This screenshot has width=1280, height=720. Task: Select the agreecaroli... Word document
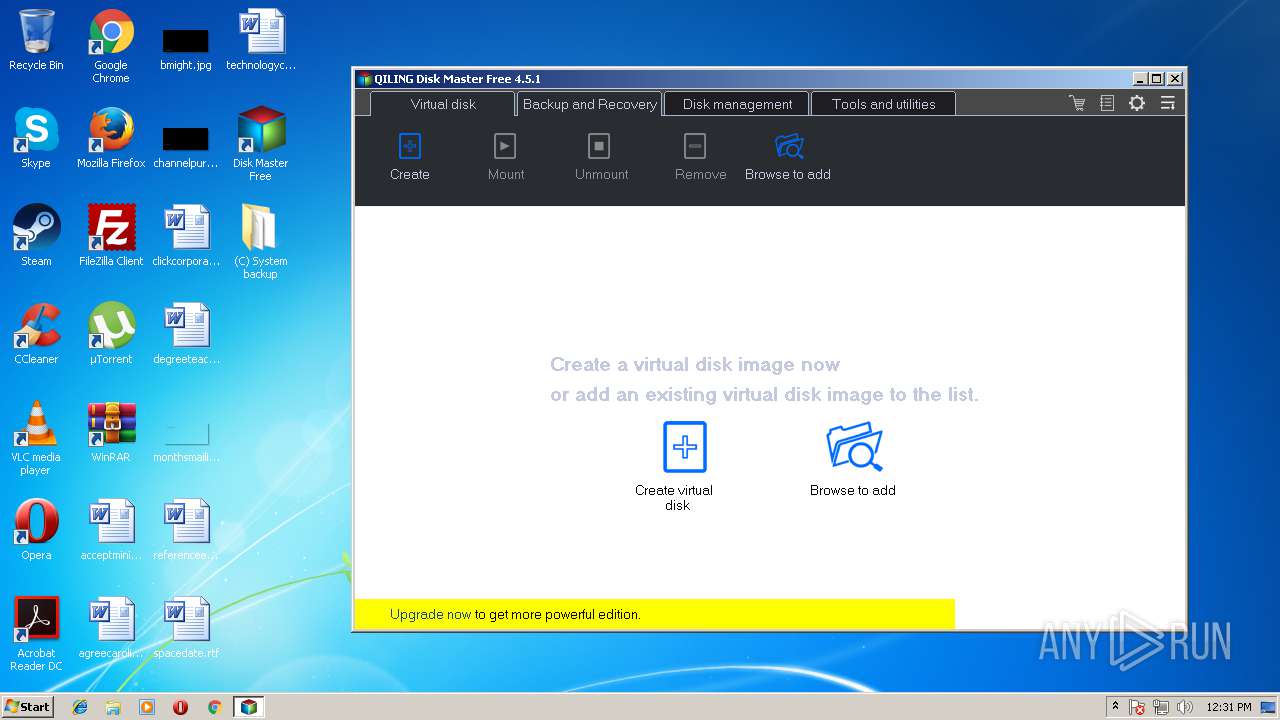pyautogui.click(x=111, y=629)
